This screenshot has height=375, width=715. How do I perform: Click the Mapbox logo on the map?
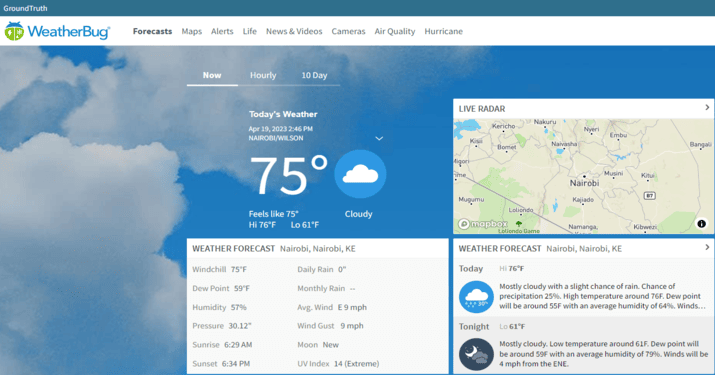483,224
